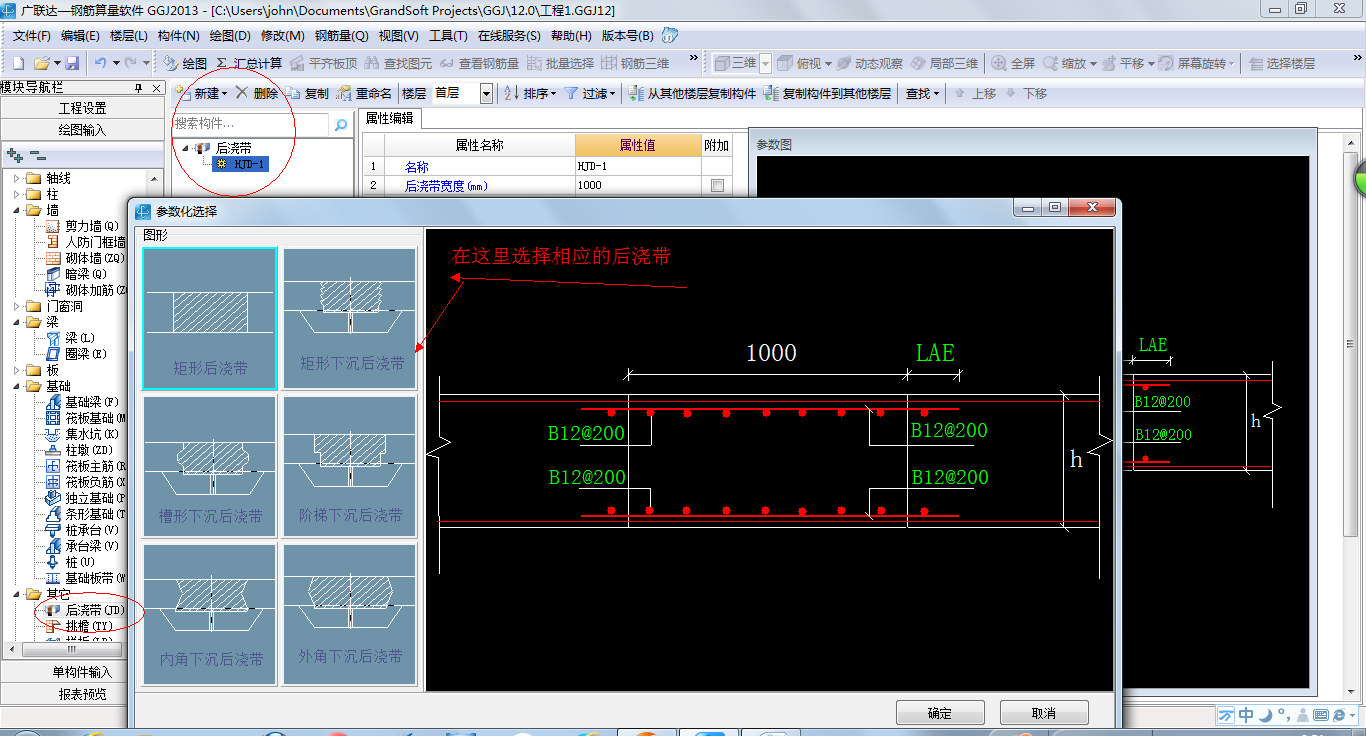The width and height of the screenshot is (1366, 736).
Task: Open the 在线服务(S) menu
Action: [x=509, y=35]
